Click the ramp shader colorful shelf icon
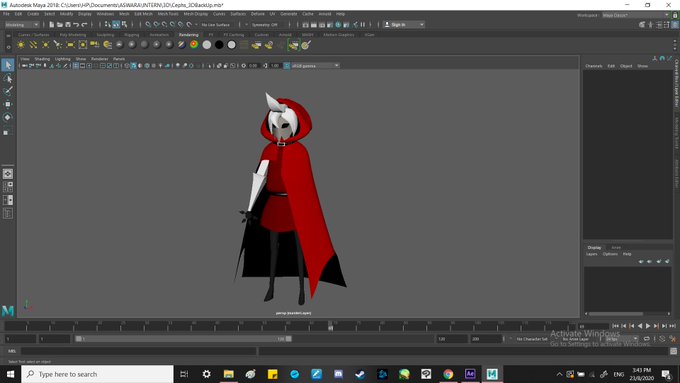Screen dimensions: 680x383 coord(194,45)
